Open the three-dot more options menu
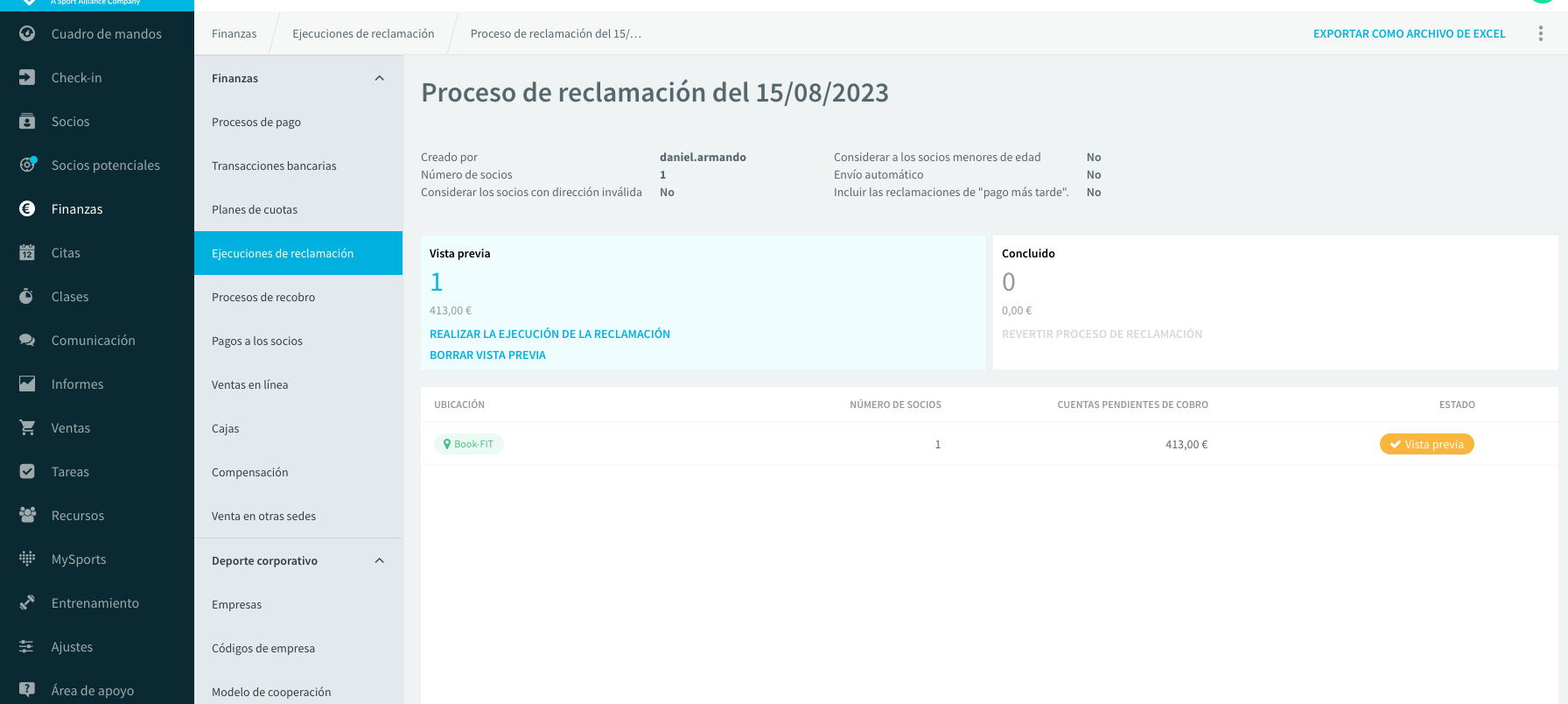This screenshot has height=704, width=1568. [1541, 33]
